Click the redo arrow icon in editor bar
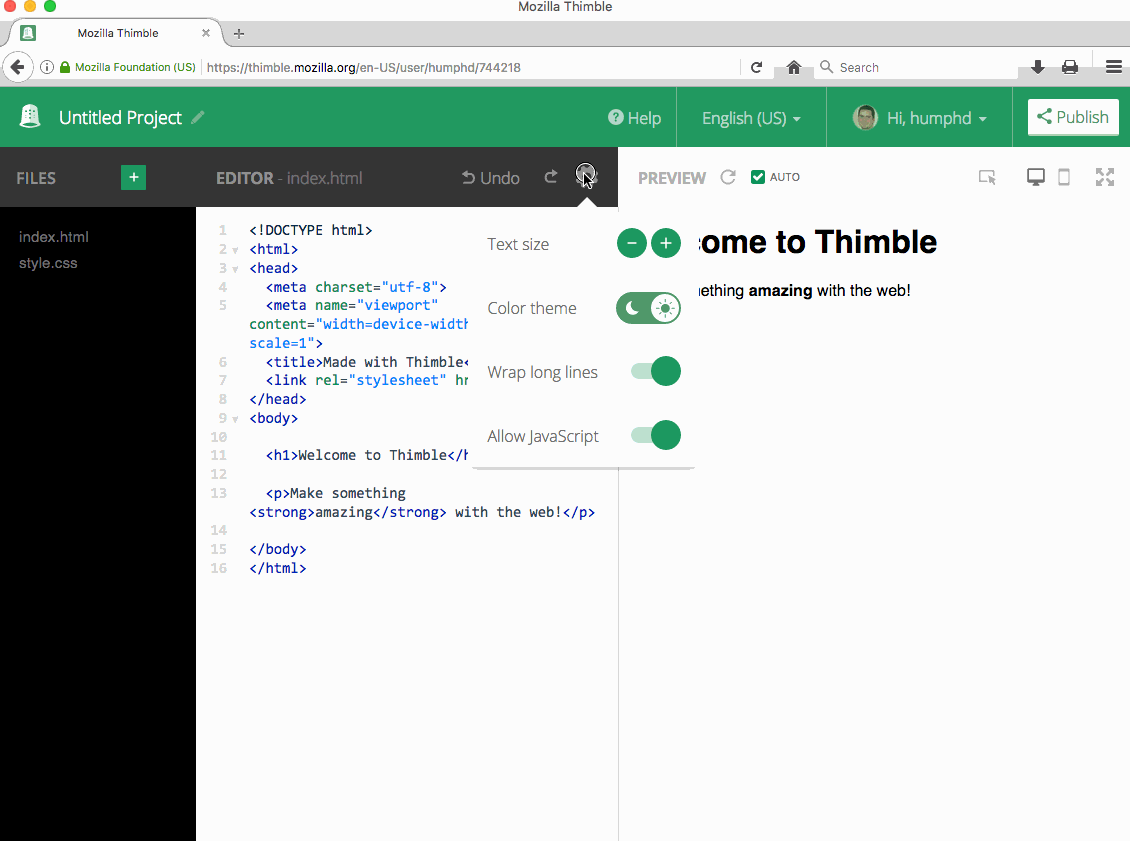The image size is (1130, 841). point(550,177)
